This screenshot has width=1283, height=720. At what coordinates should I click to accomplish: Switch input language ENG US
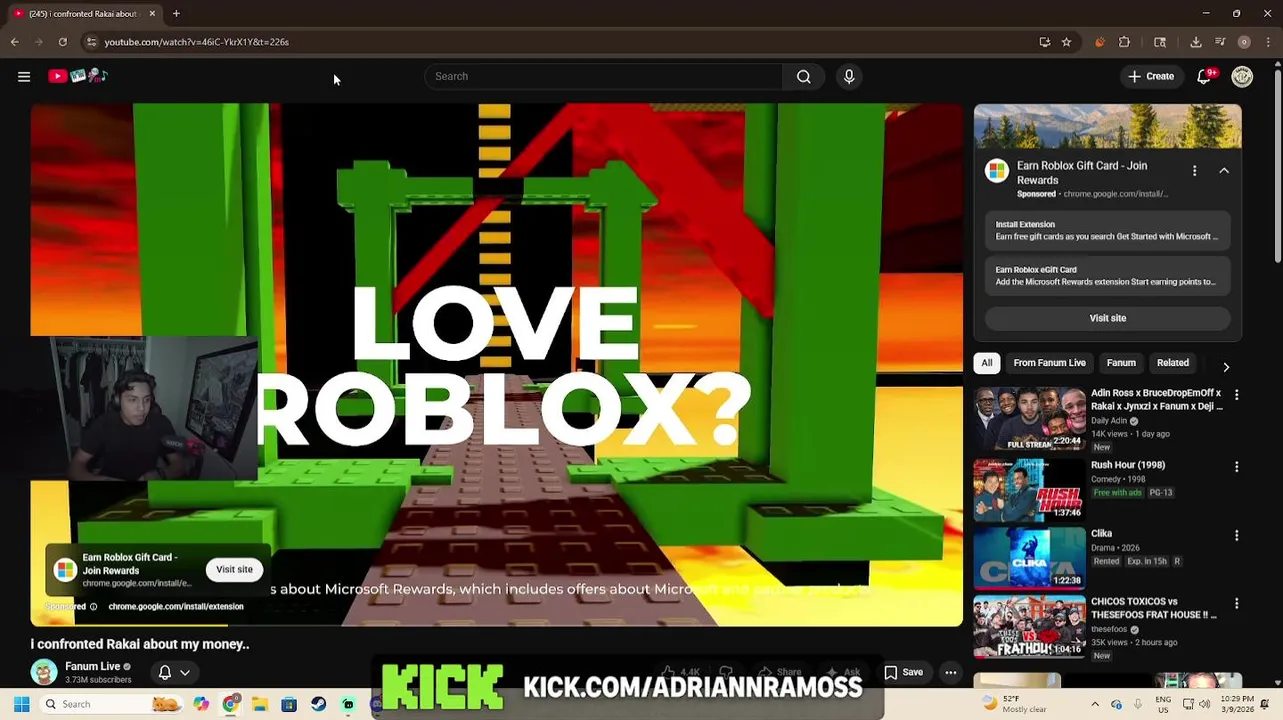[x=1163, y=704]
